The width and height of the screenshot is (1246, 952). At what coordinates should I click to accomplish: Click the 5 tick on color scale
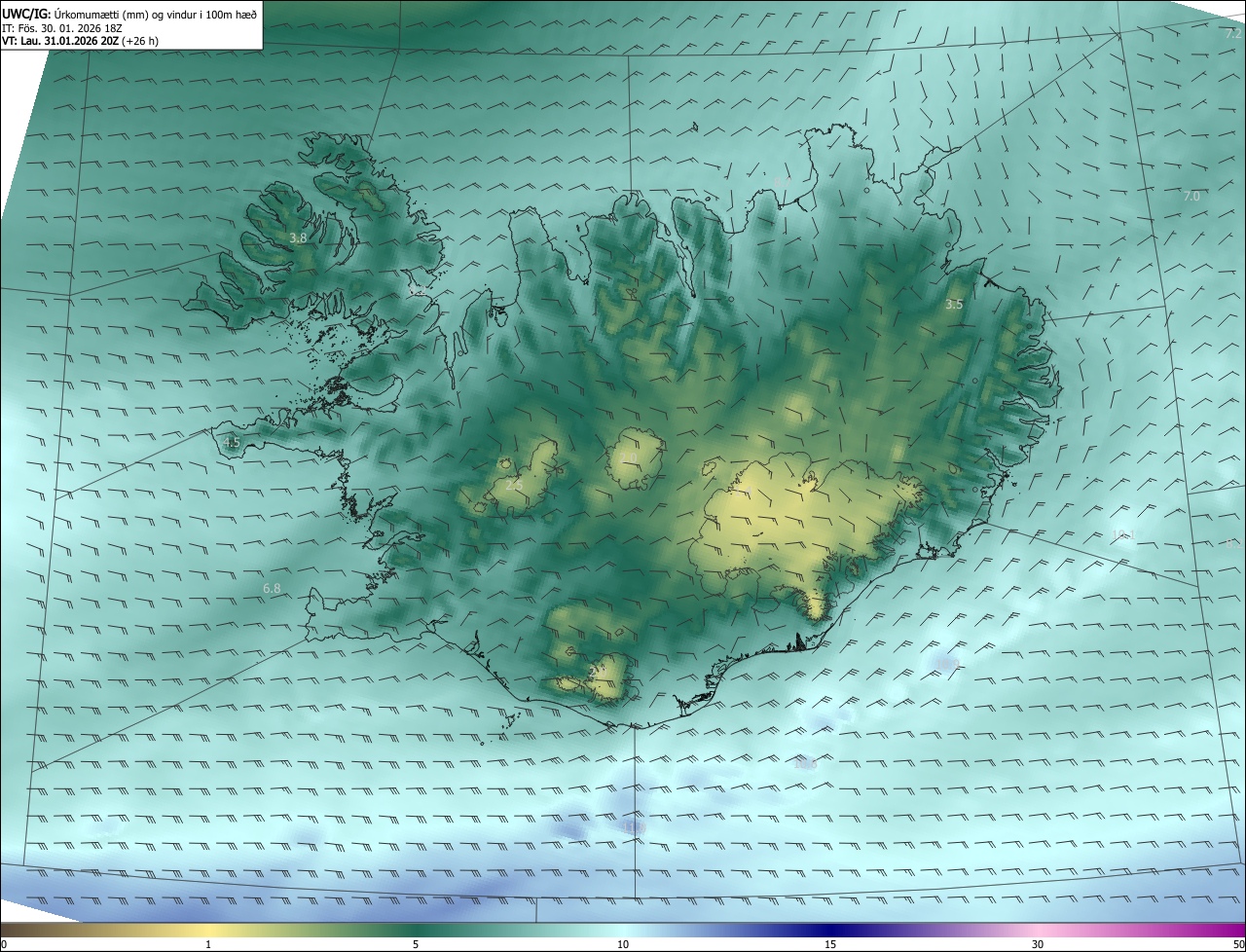pos(416,944)
